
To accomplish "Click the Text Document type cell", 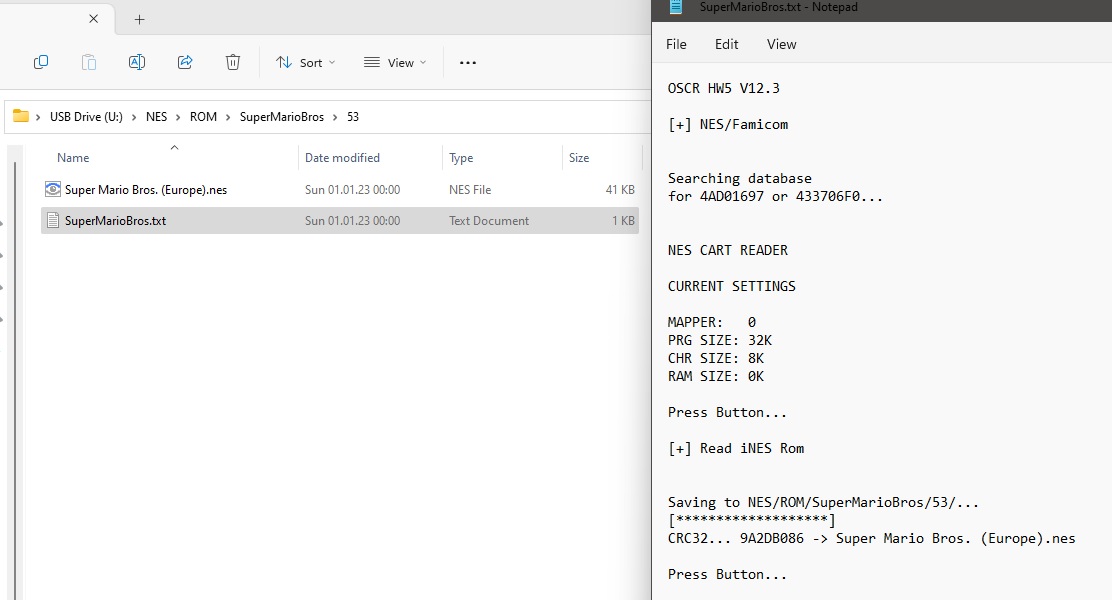I will click(x=489, y=221).
